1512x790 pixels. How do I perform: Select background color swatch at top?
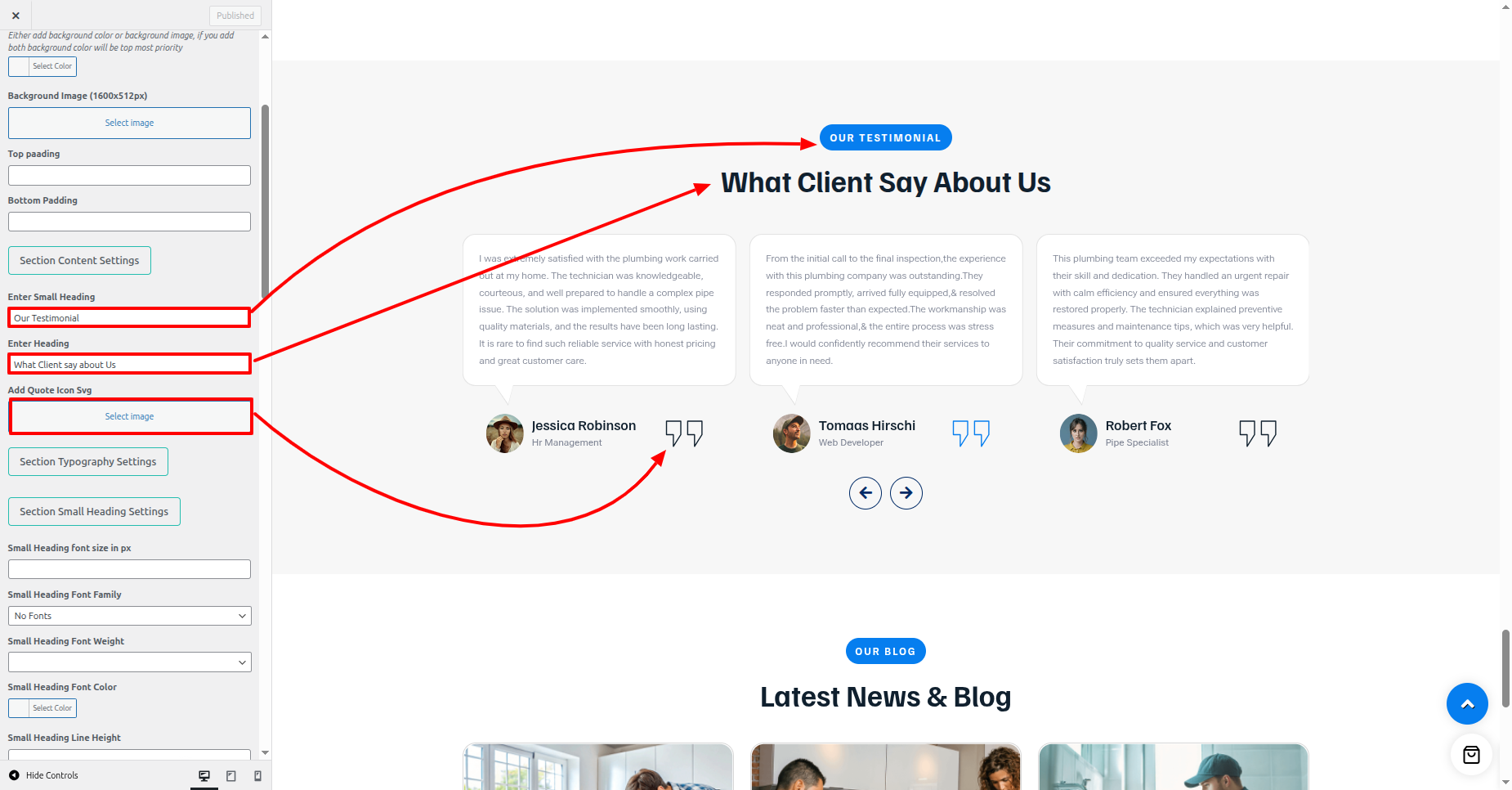pos(42,66)
